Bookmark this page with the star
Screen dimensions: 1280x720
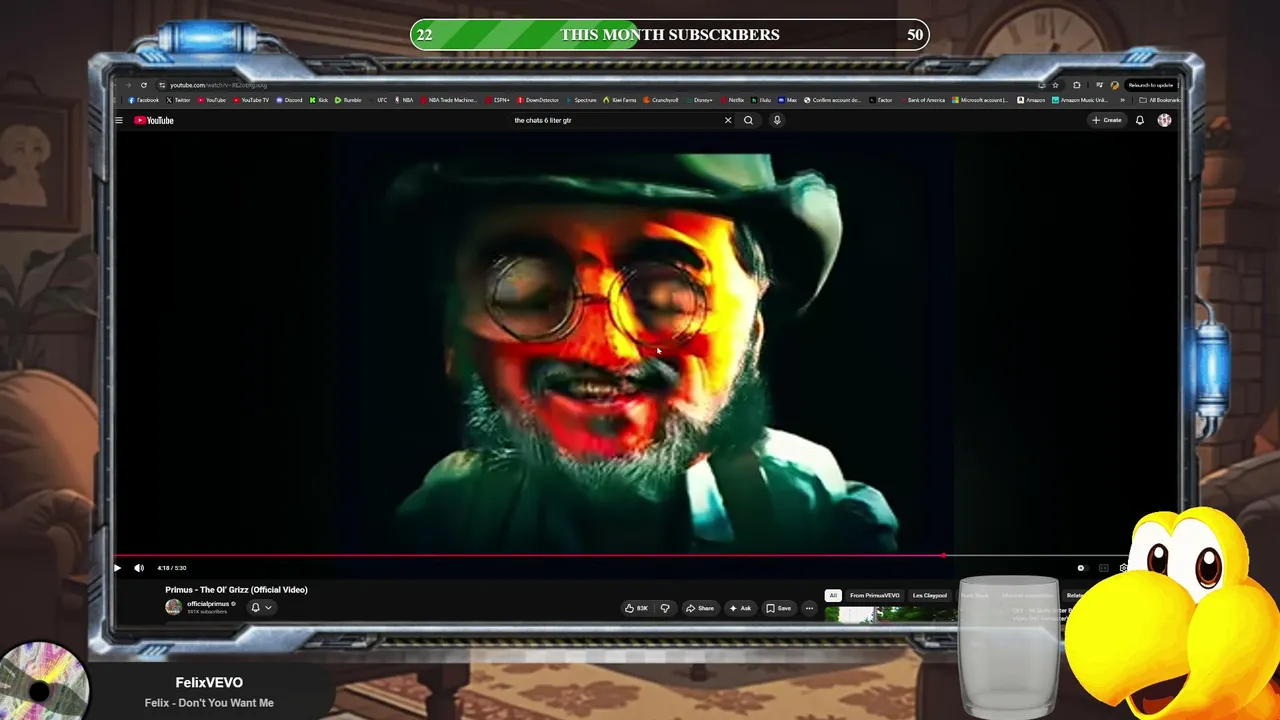point(1055,85)
